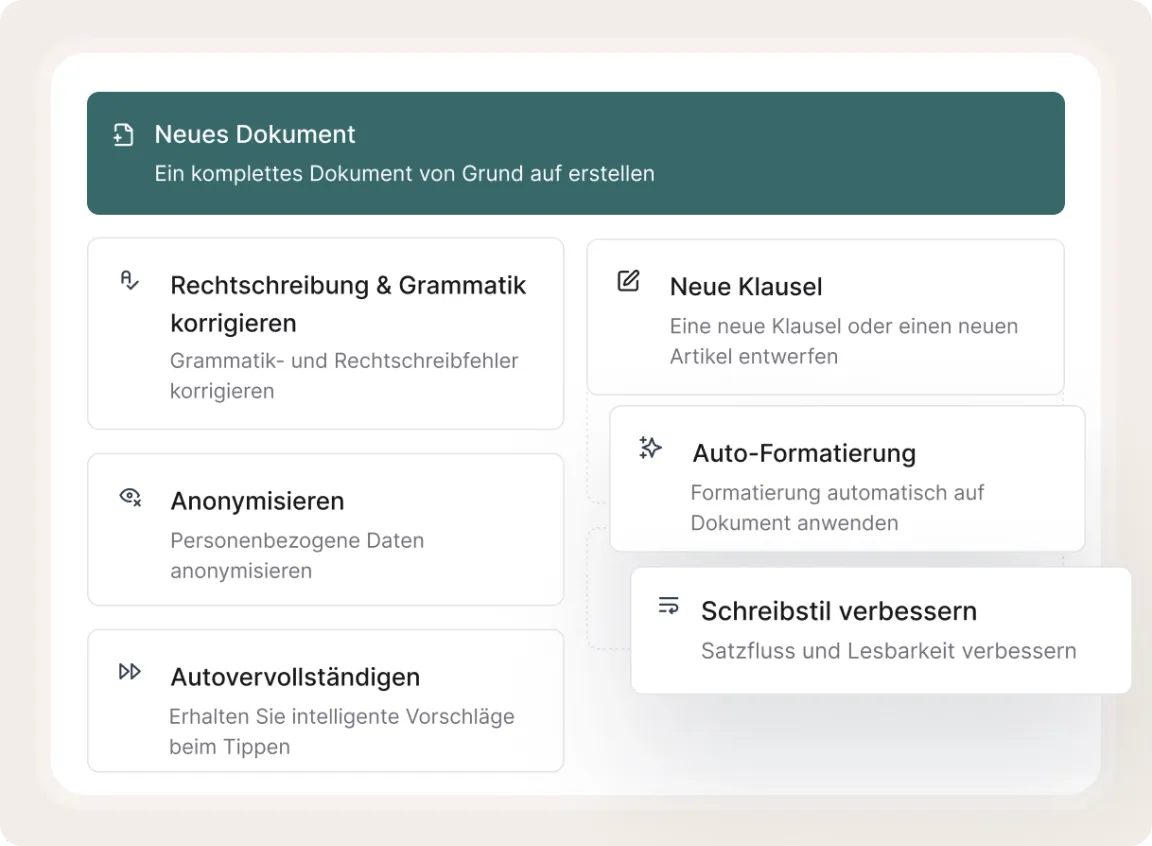Pick the Autovervollständigen heading
Viewport: 1152px width, 846px height.
pos(295,677)
